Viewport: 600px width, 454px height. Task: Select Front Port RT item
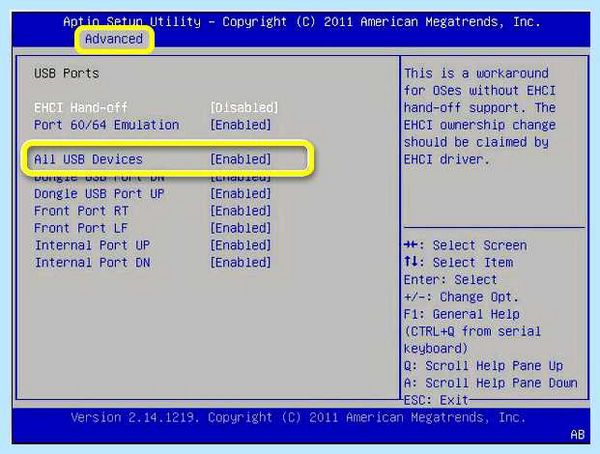[x=81, y=211]
